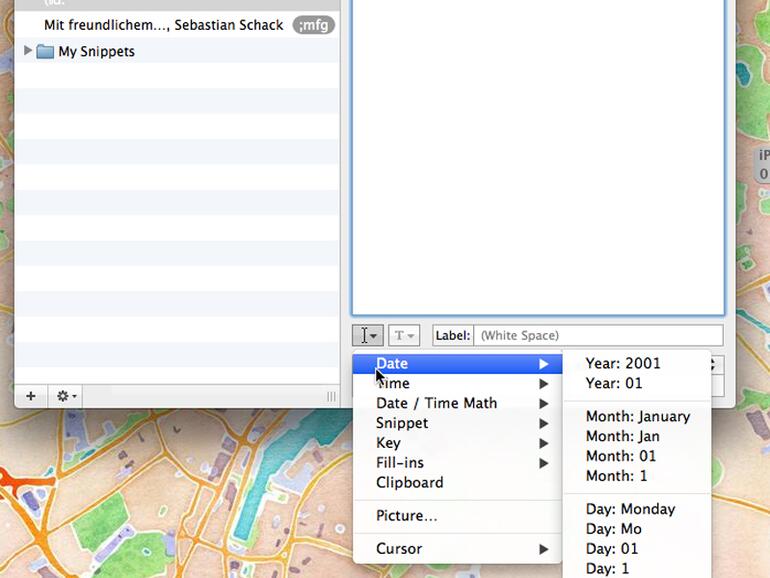
Task: Insert Month: 1 format
Action: coord(637,476)
